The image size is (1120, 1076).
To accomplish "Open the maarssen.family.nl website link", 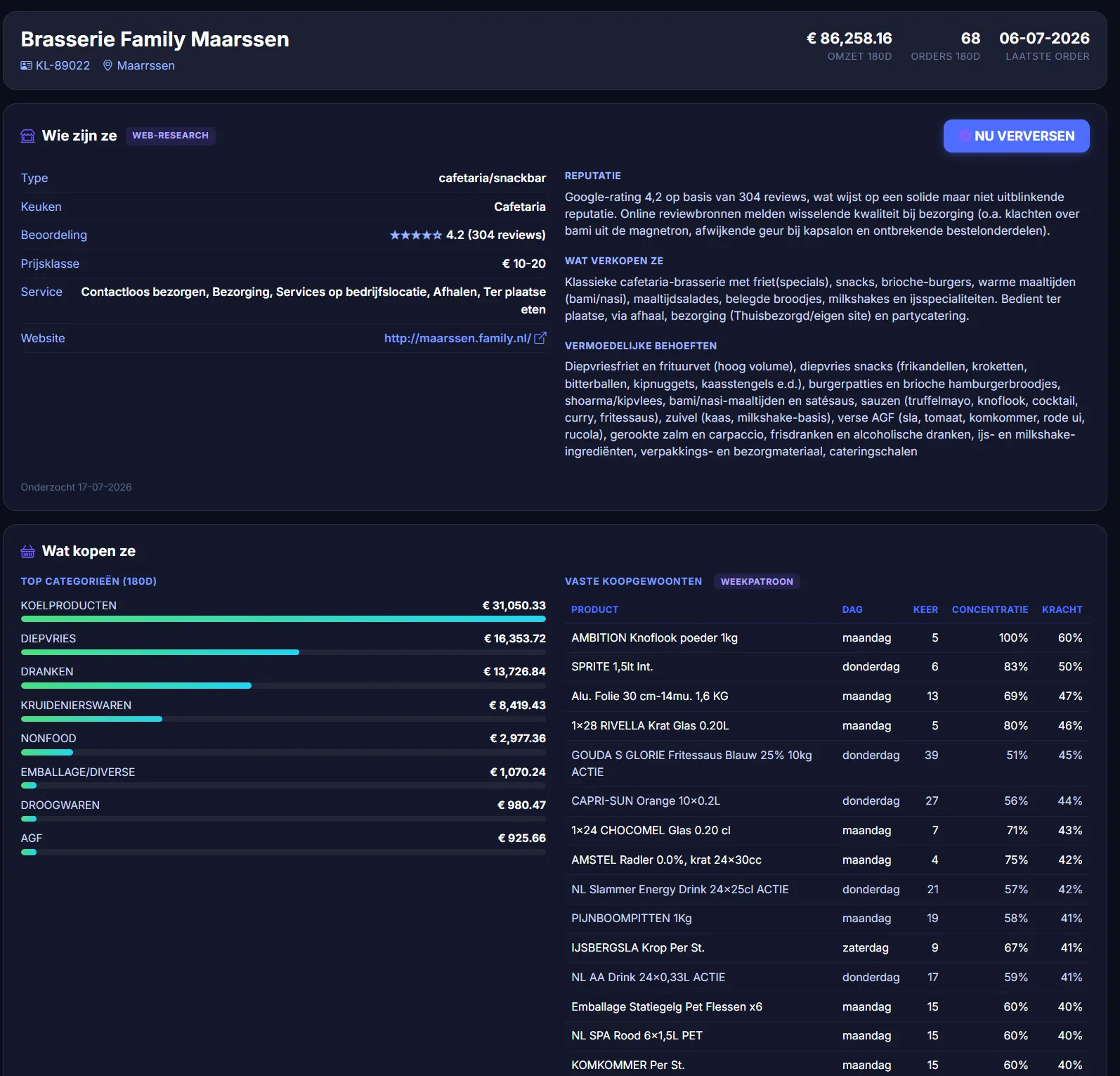I will coord(457,338).
